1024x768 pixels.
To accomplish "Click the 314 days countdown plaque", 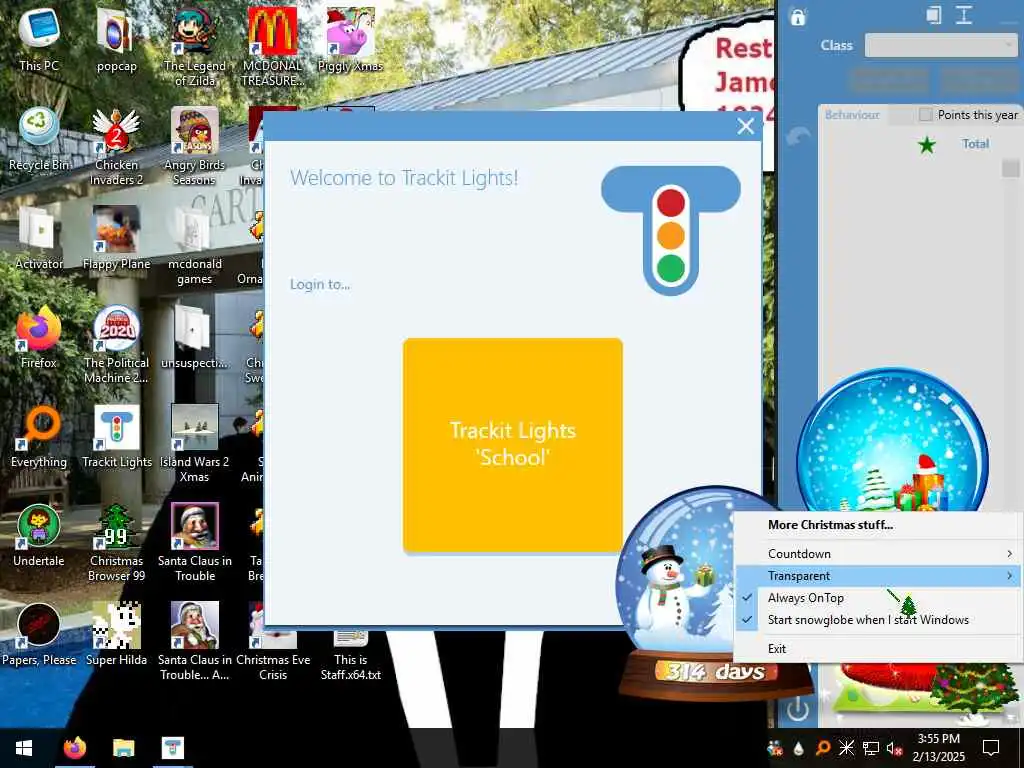I will click(x=714, y=672).
